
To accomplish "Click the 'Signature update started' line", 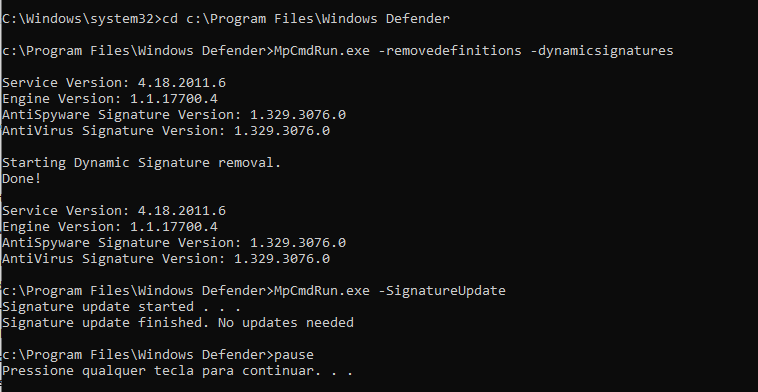I will click(x=121, y=306).
